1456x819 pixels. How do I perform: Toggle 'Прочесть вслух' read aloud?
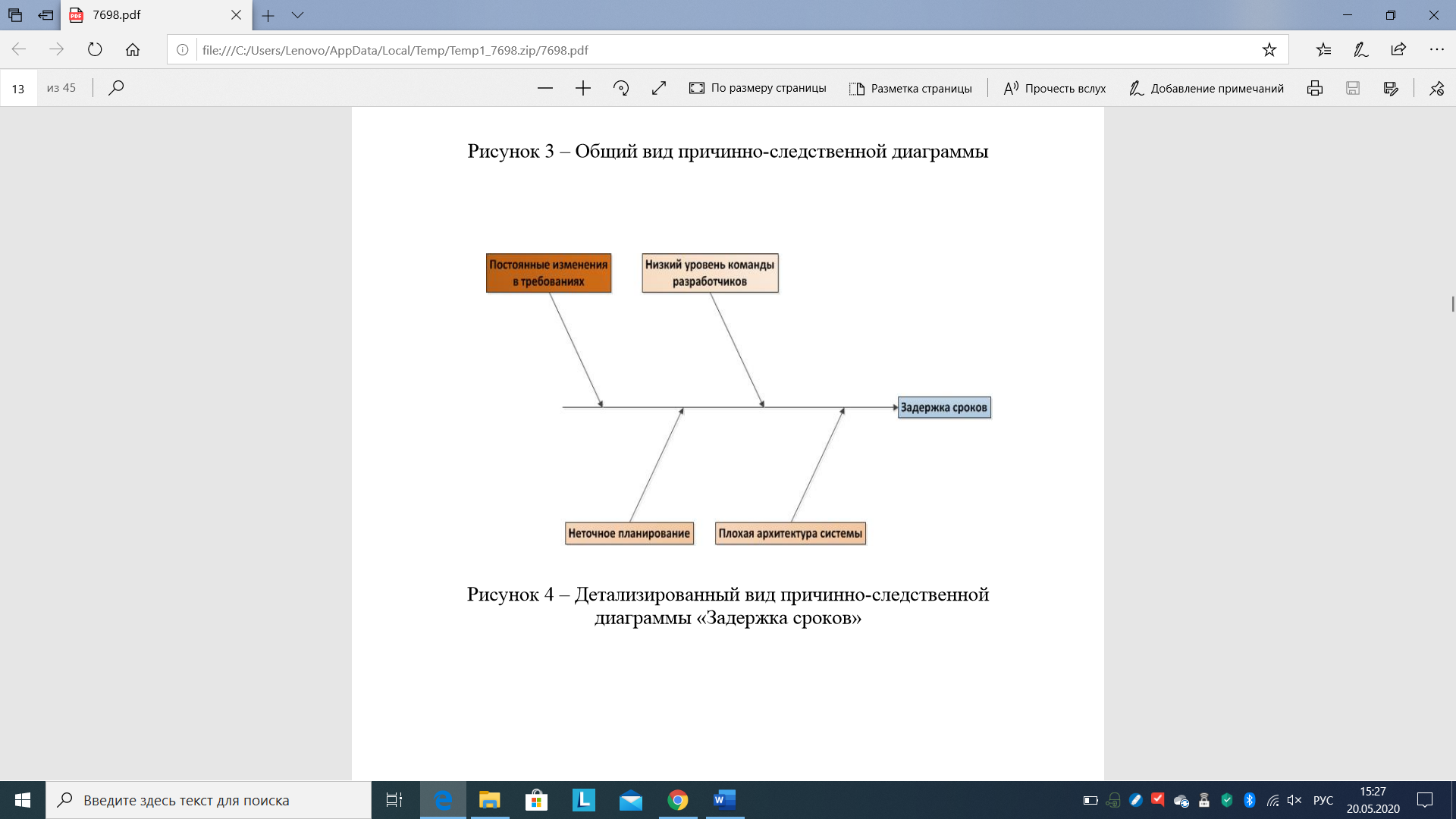click(x=1054, y=88)
